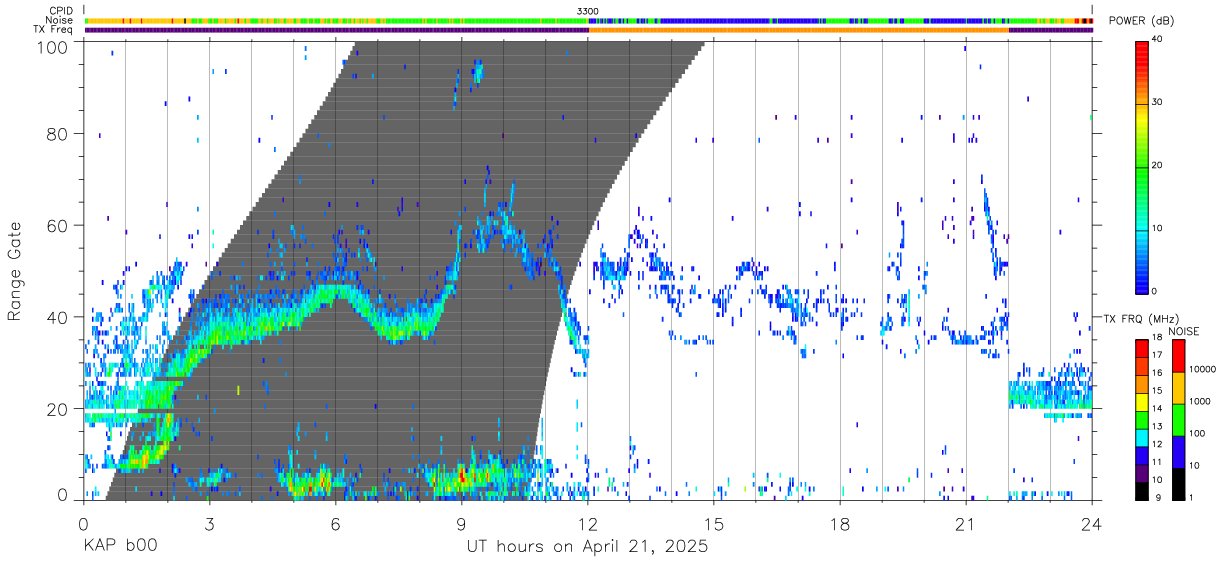Click the 60 tick on Range Gate axis
Screen dimensions: 1228x567
coord(59,226)
